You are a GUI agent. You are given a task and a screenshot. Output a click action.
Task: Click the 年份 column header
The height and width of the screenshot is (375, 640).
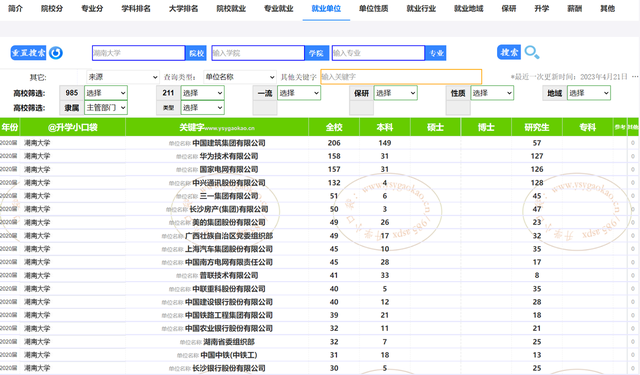click(10, 127)
